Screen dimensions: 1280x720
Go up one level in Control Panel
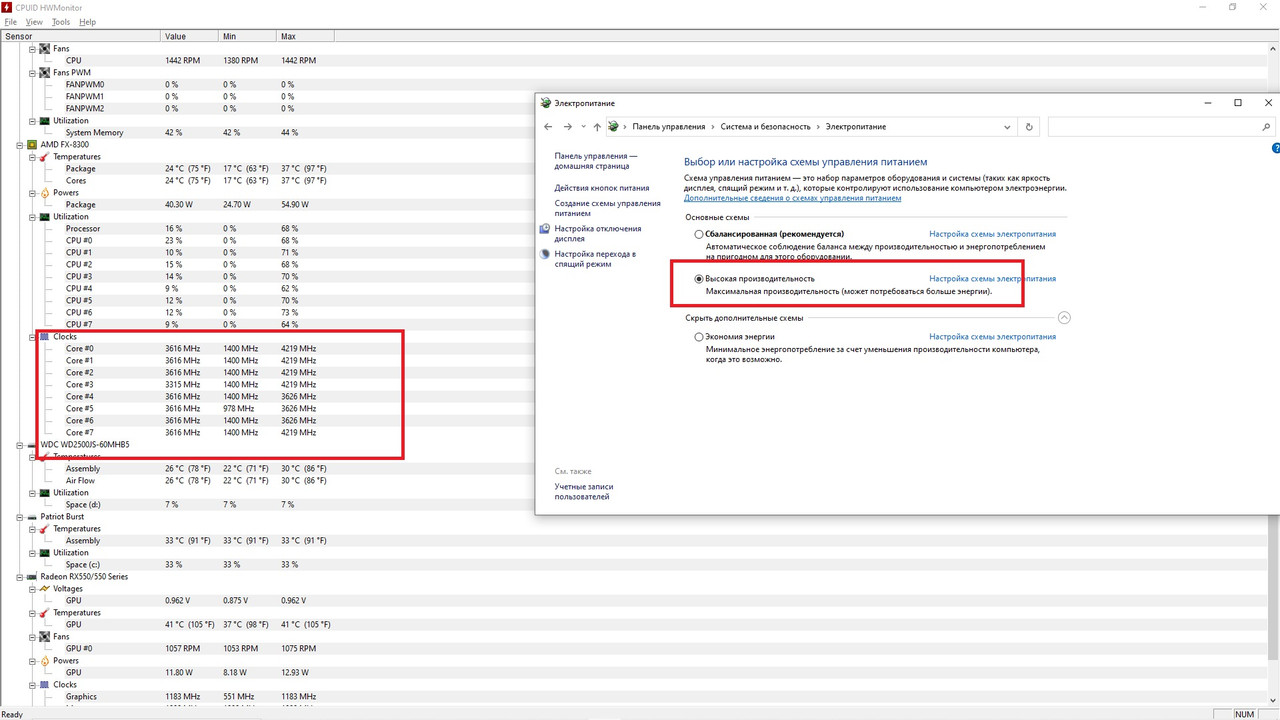click(x=597, y=127)
